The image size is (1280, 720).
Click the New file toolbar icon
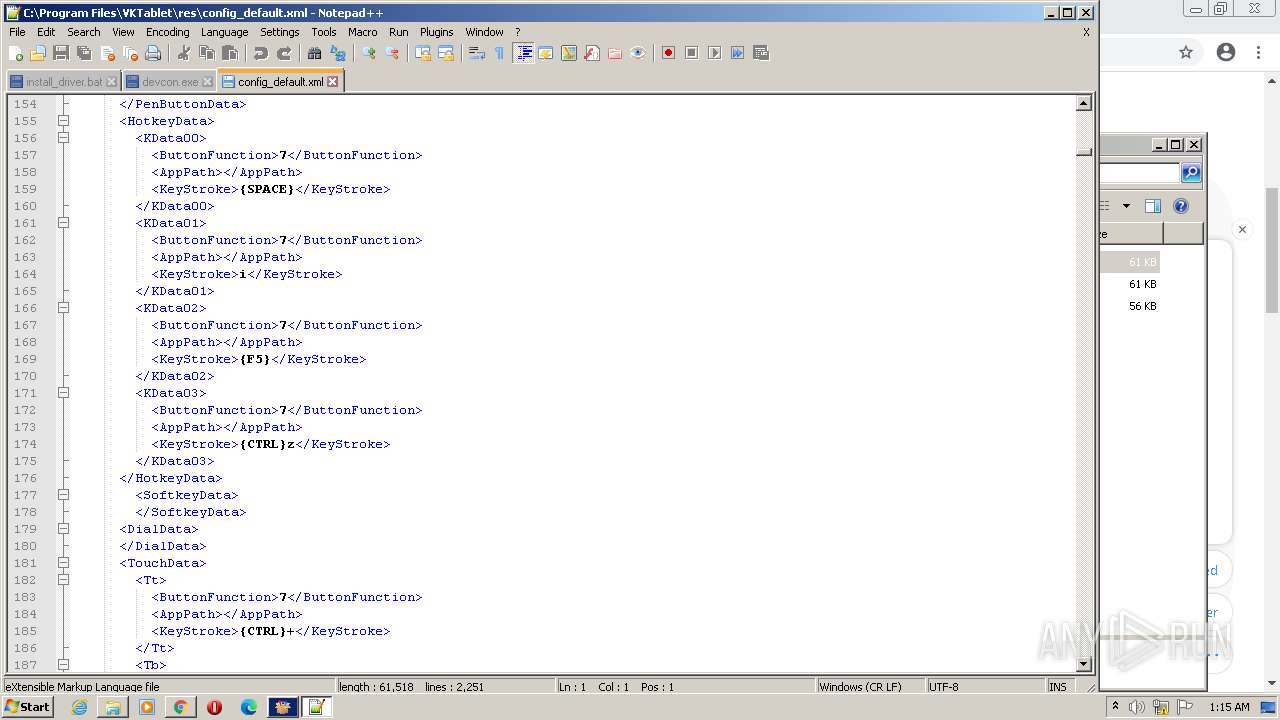point(15,53)
